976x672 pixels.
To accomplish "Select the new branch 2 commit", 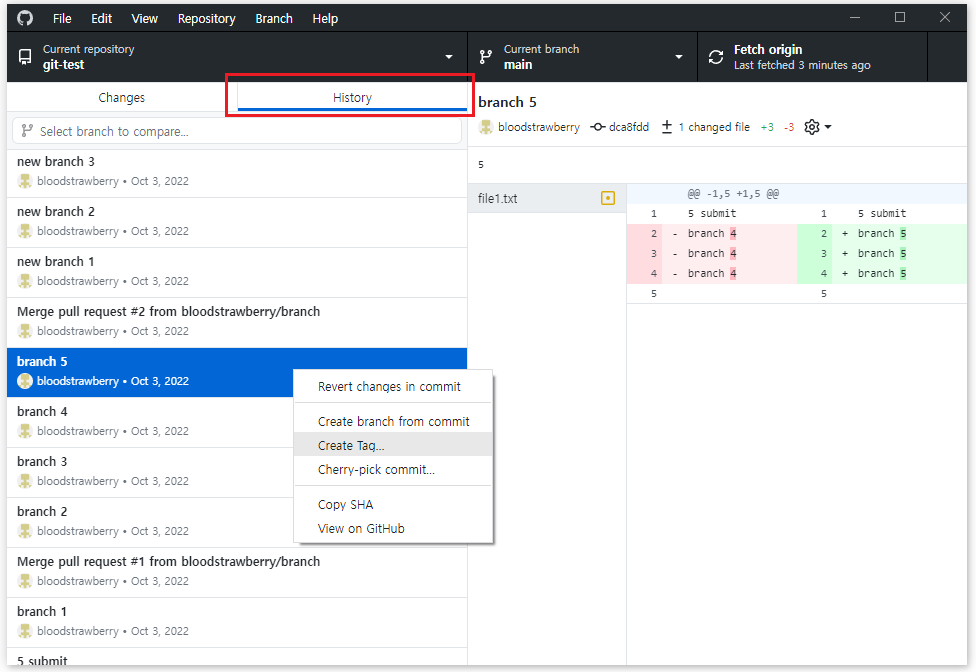I will (x=237, y=223).
